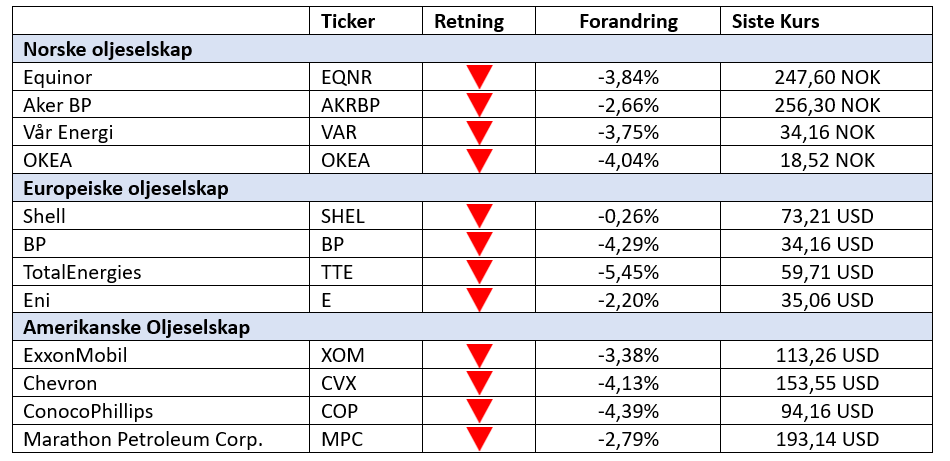
Task: Click Marathon Petroleum's red down arrow
Action: tap(480, 438)
